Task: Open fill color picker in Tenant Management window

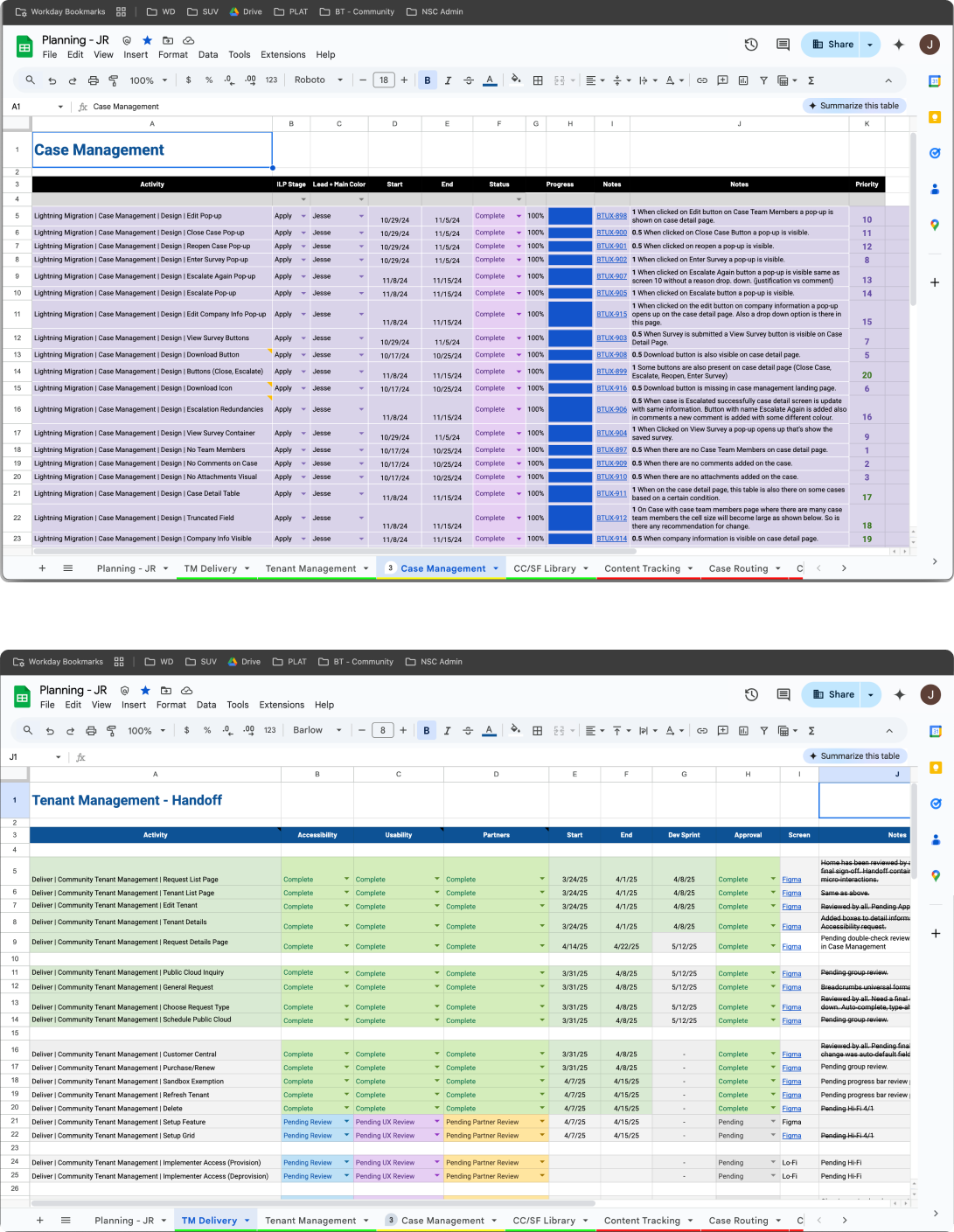Action: (515, 730)
